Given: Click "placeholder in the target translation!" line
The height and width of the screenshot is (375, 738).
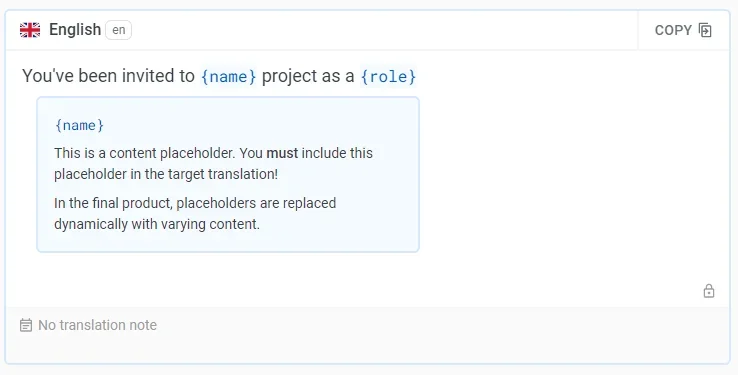Looking at the screenshot, I should 166,175.
